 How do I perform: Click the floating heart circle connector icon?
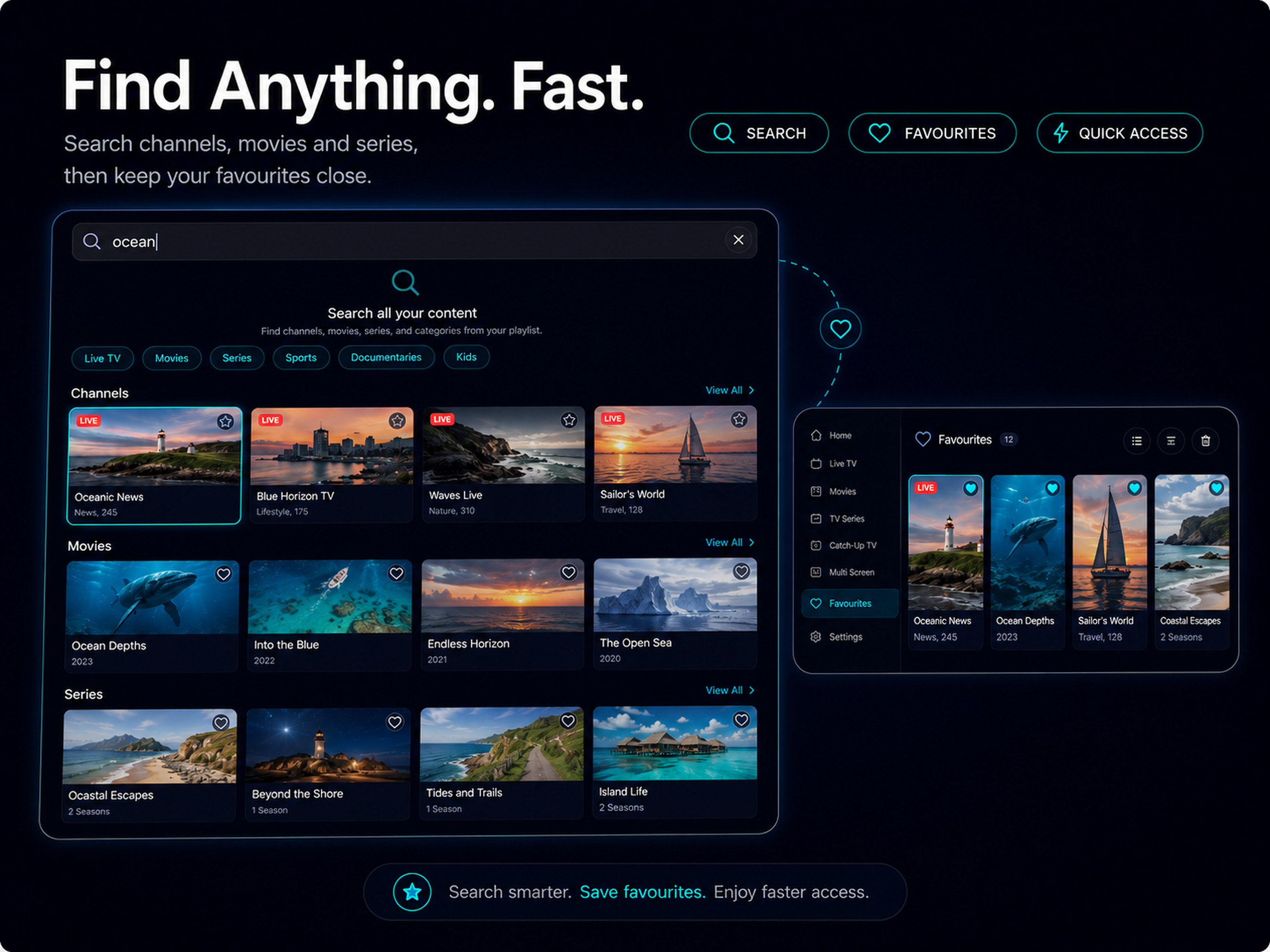tap(840, 329)
